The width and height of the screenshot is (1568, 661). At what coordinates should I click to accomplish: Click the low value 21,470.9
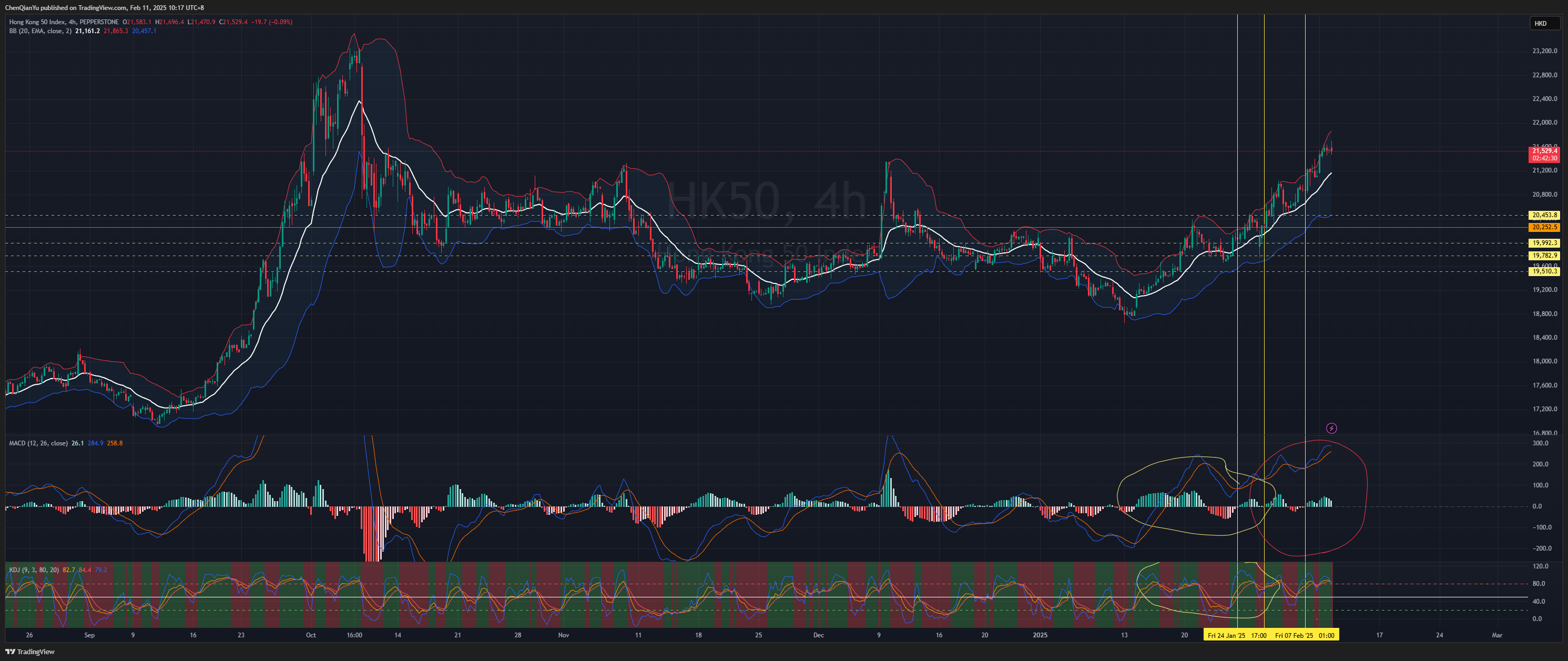tap(202, 22)
